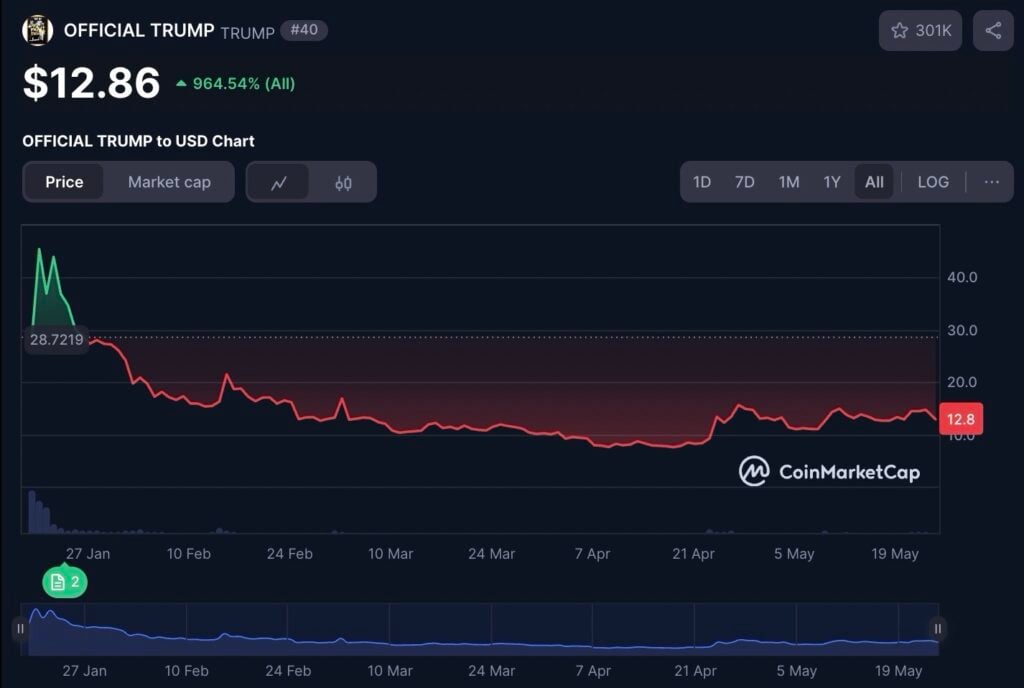The width and height of the screenshot is (1024, 688).
Task: Set chart range to 1D
Action: pos(702,182)
